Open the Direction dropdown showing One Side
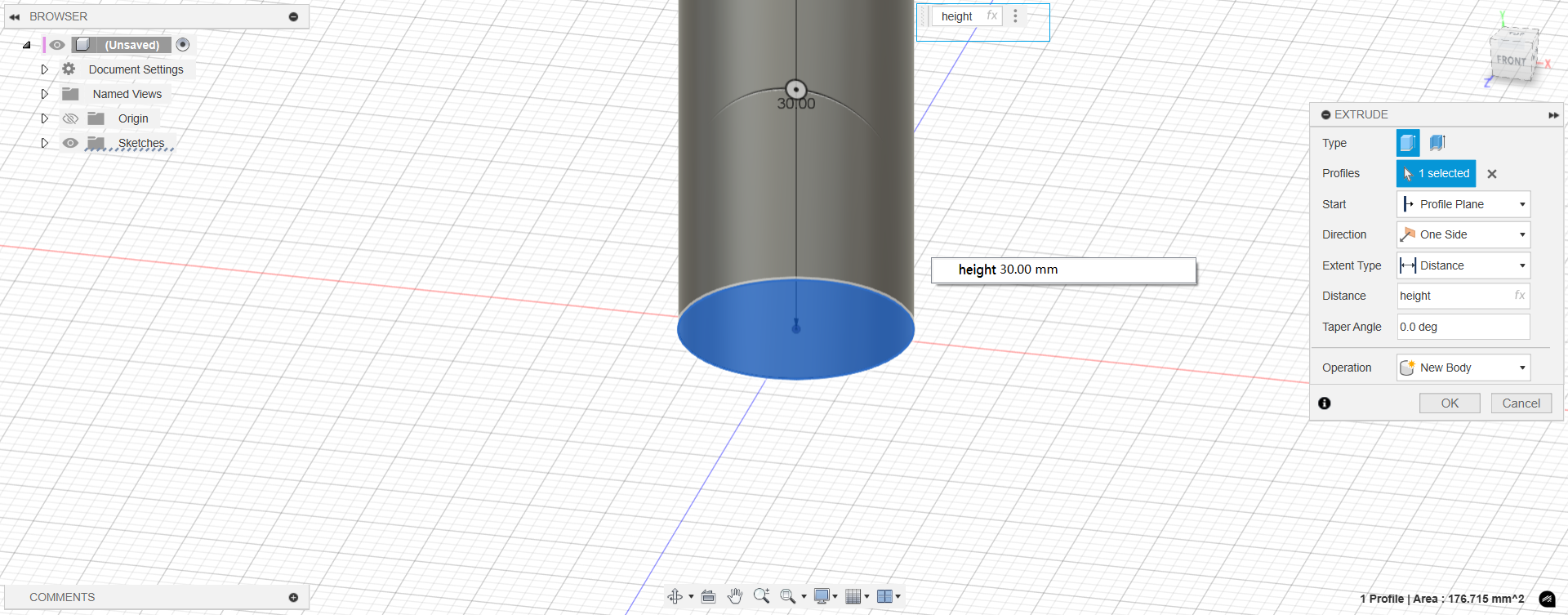This screenshot has width=1568, height=615. [1463, 234]
